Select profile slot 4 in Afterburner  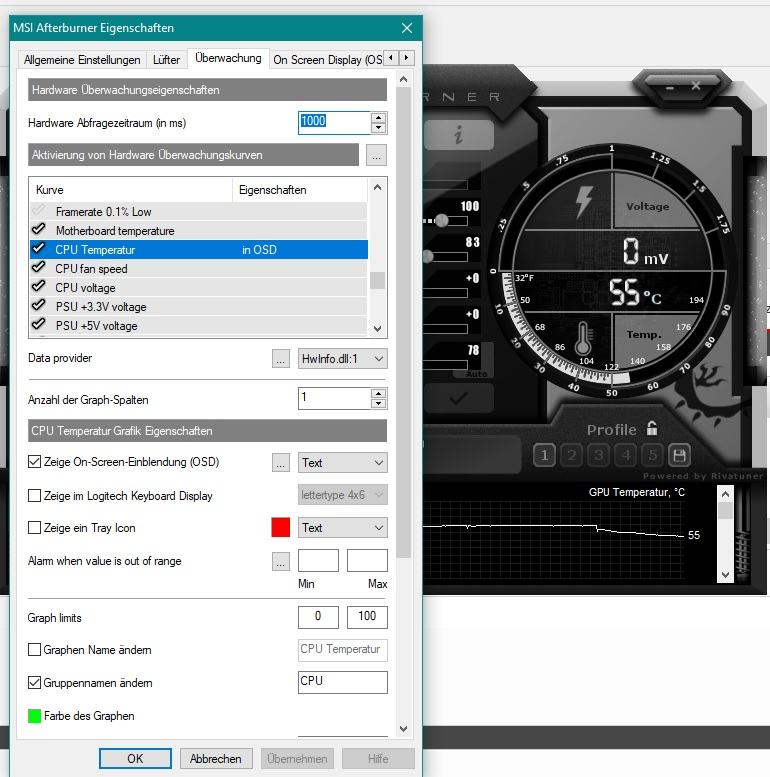pyautogui.click(x=626, y=455)
